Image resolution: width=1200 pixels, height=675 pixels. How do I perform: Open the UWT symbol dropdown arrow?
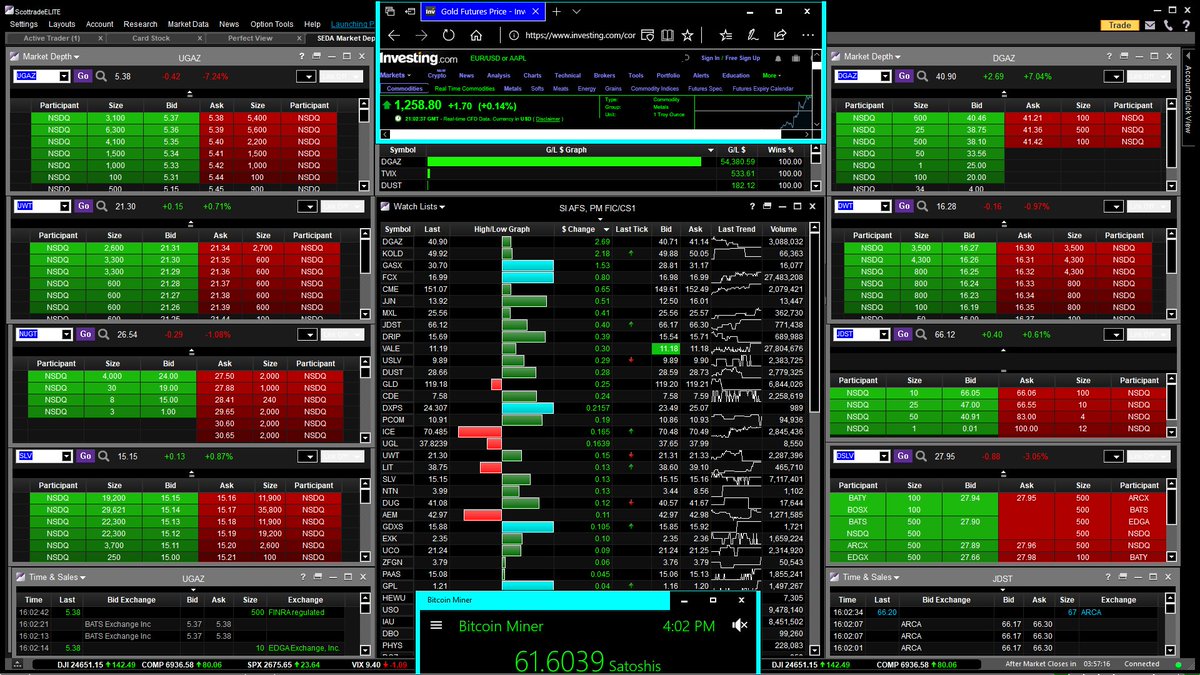[64, 206]
